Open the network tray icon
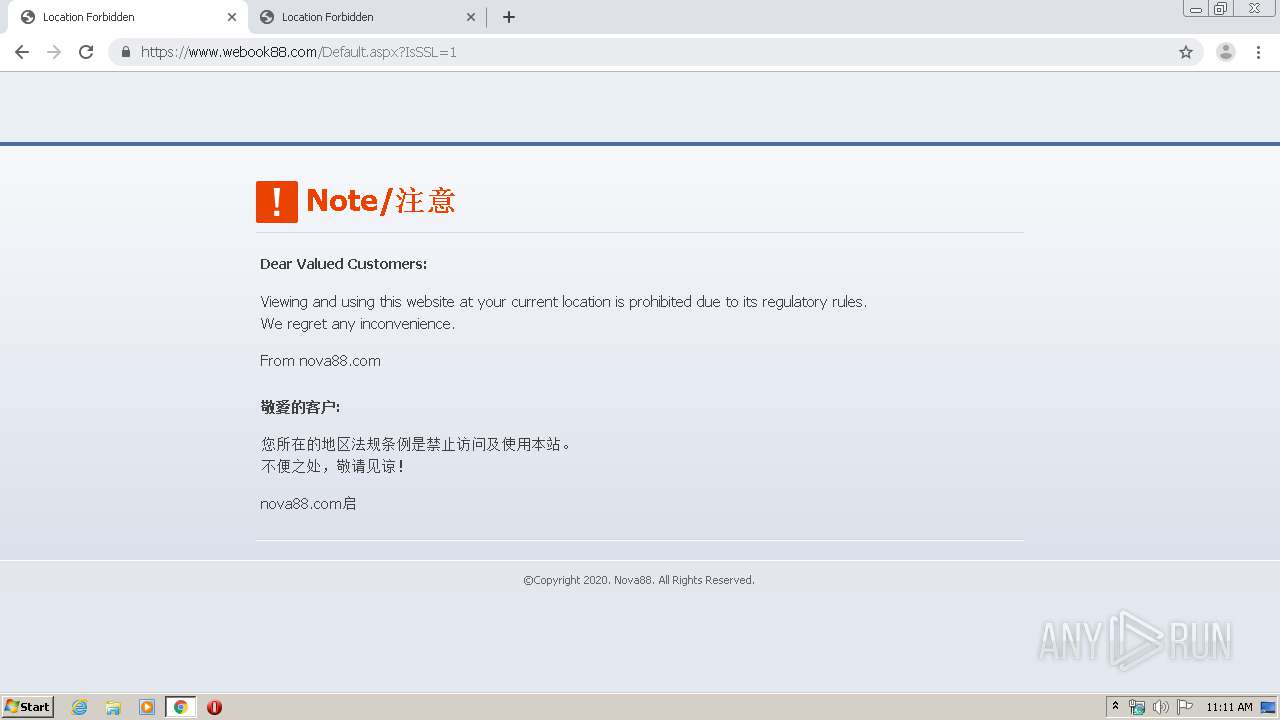Screen dimensions: 1280x720 [1137, 707]
